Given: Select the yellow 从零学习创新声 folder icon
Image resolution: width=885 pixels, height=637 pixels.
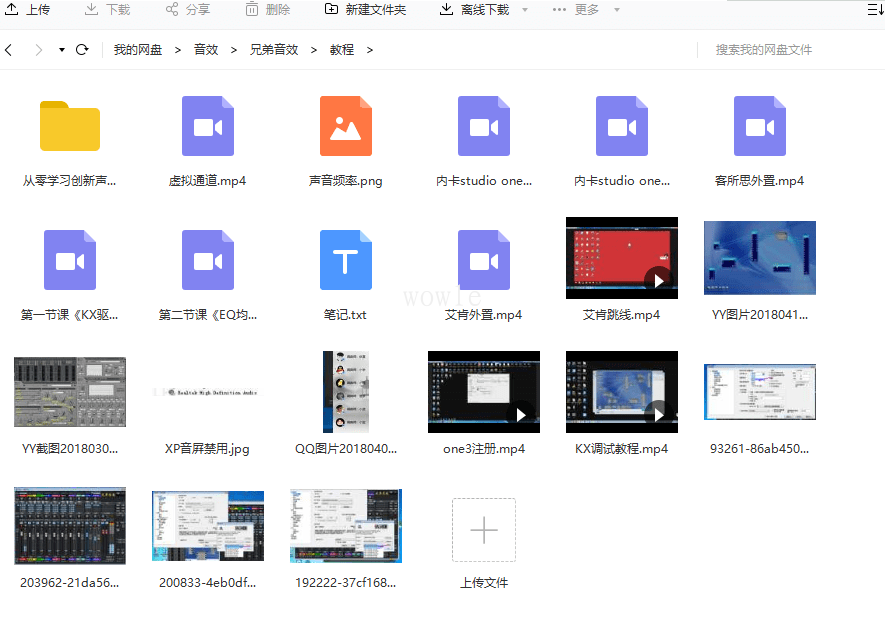Looking at the screenshot, I should click(69, 126).
